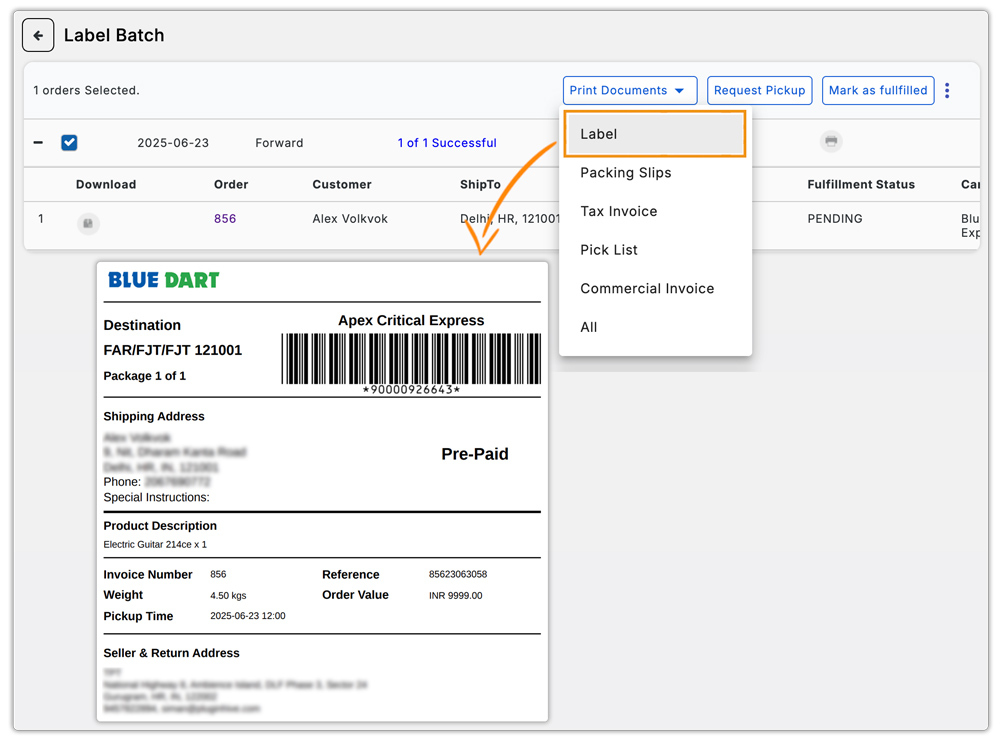Open the Print Documents dropdown
The height and width of the screenshot is (741, 1000).
629,91
